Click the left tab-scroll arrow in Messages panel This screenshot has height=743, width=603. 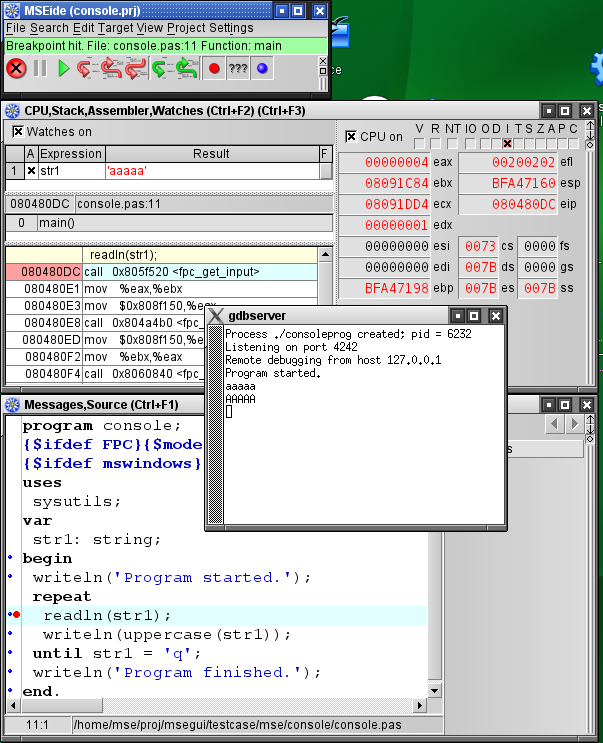click(556, 425)
